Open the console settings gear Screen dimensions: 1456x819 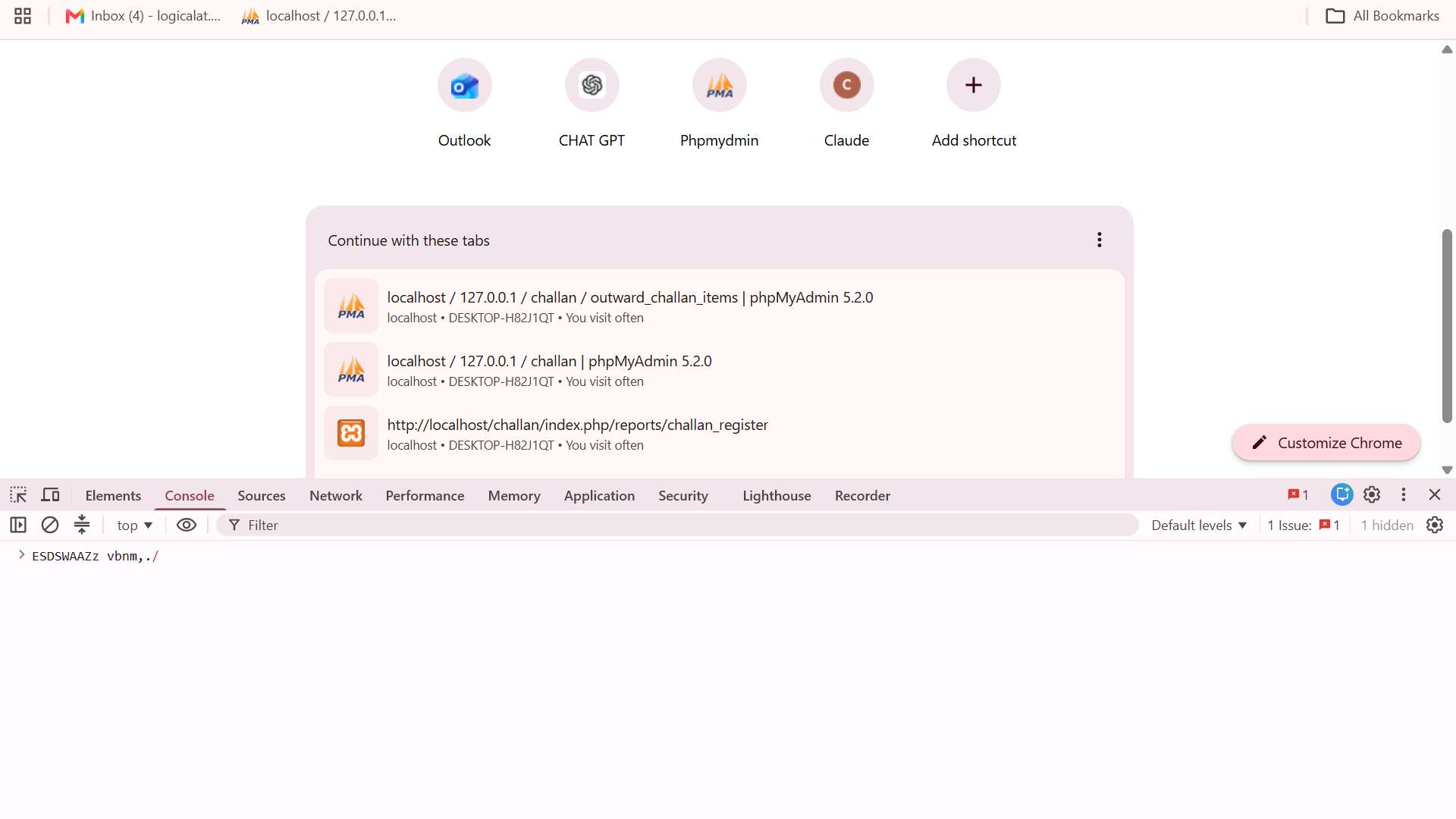(x=1435, y=525)
